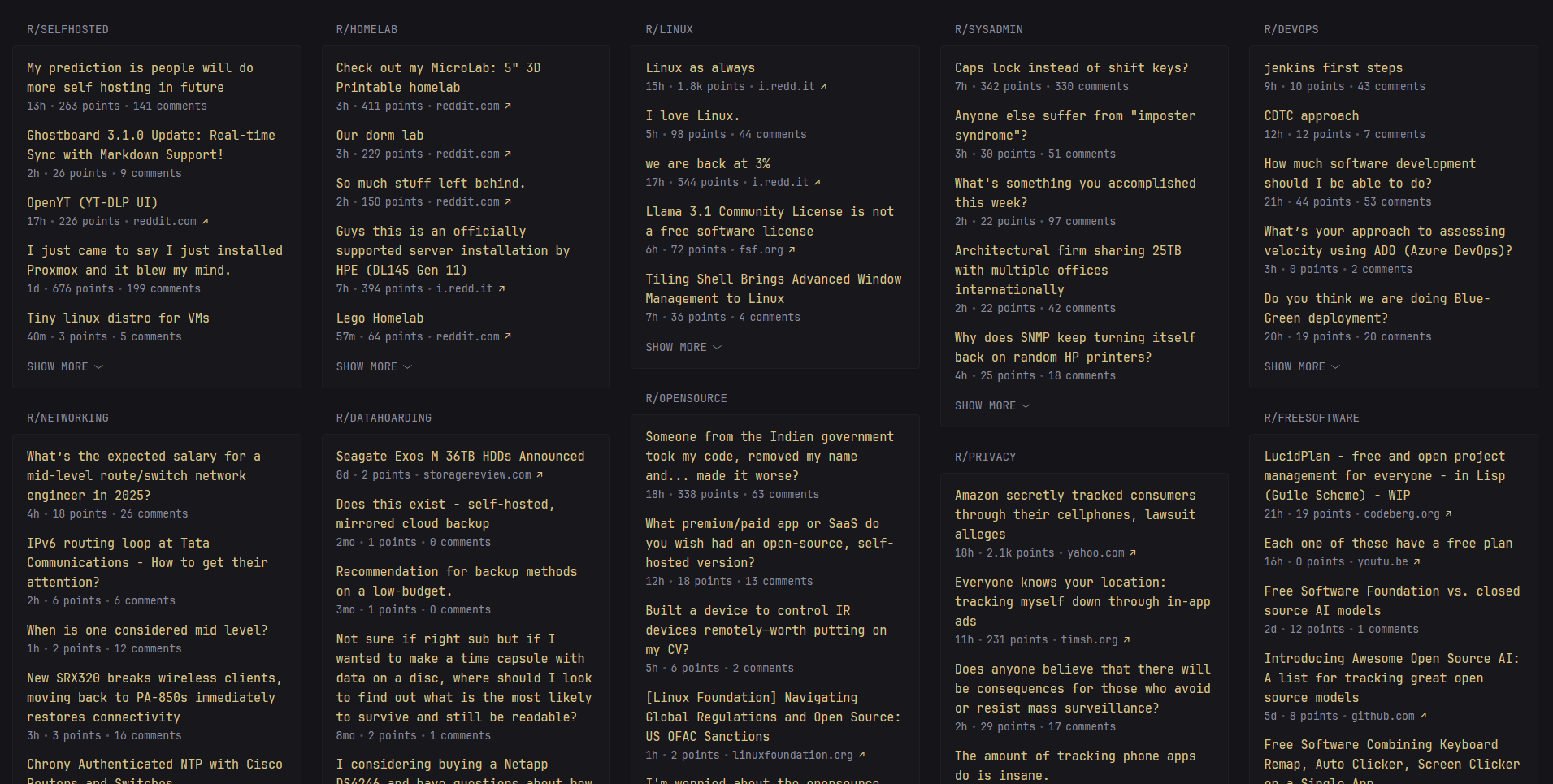Expand Show More in r/linux section
The image size is (1553, 784).
point(683,348)
